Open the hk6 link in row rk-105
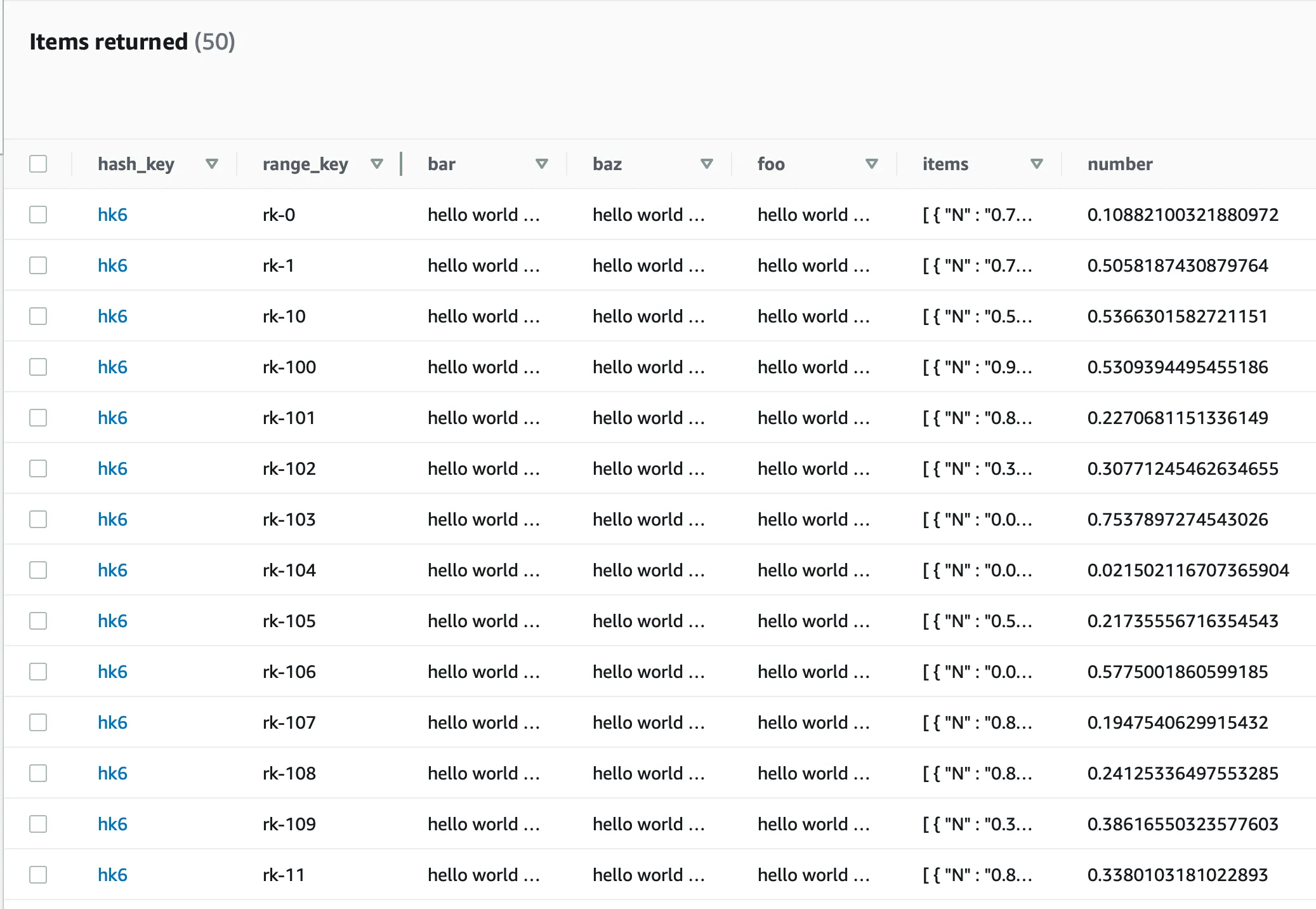 pos(112,621)
